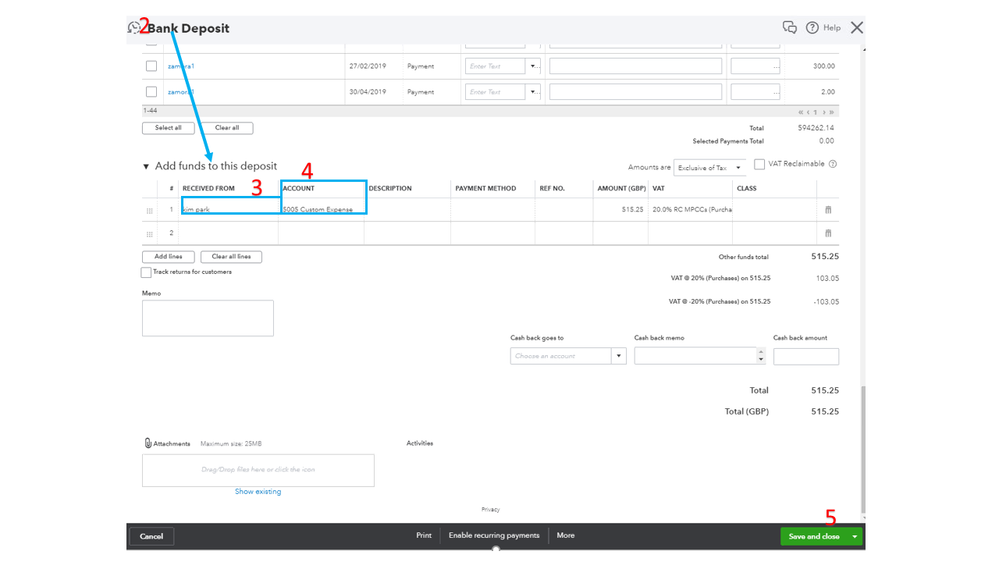The width and height of the screenshot is (999, 562).
Task: Delete line 1 with trash icon
Action: 828,210
